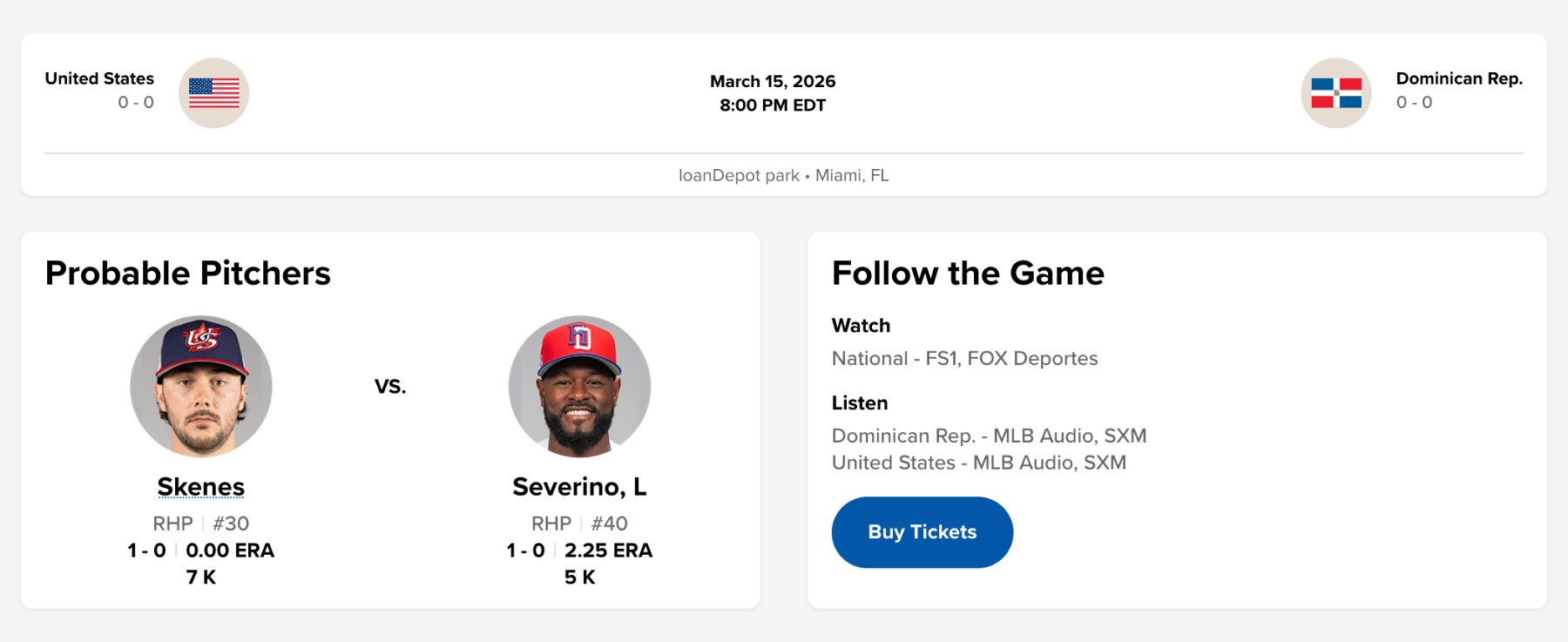Open Severino player headshot photo
1568x642 pixels.
[579, 386]
